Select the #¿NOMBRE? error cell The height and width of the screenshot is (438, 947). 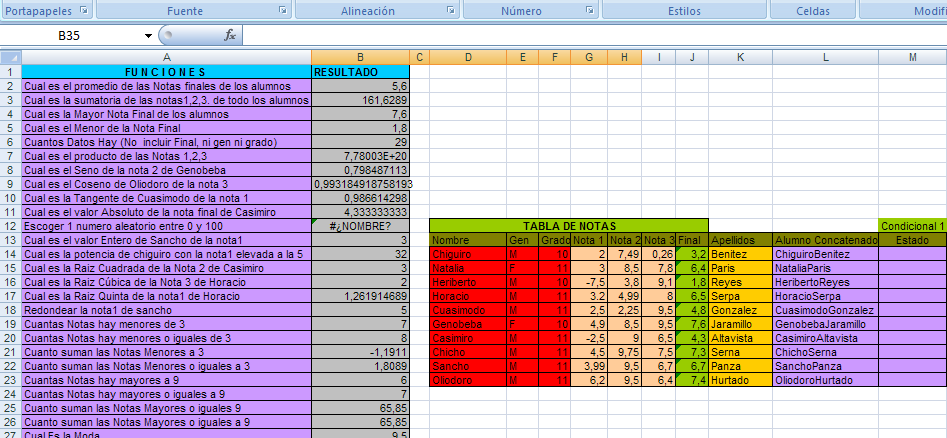(x=360, y=226)
